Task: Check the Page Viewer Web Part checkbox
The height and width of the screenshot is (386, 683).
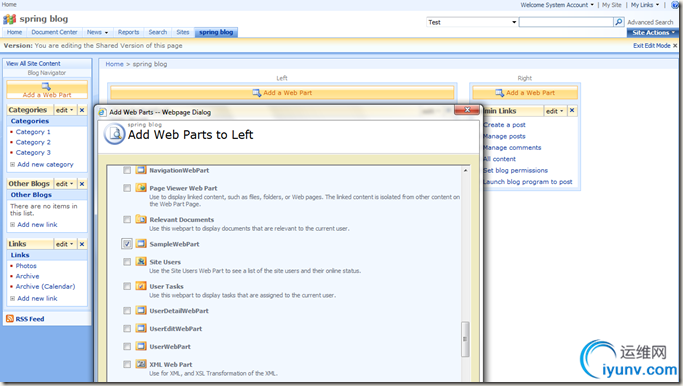Action: tap(127, 188)
